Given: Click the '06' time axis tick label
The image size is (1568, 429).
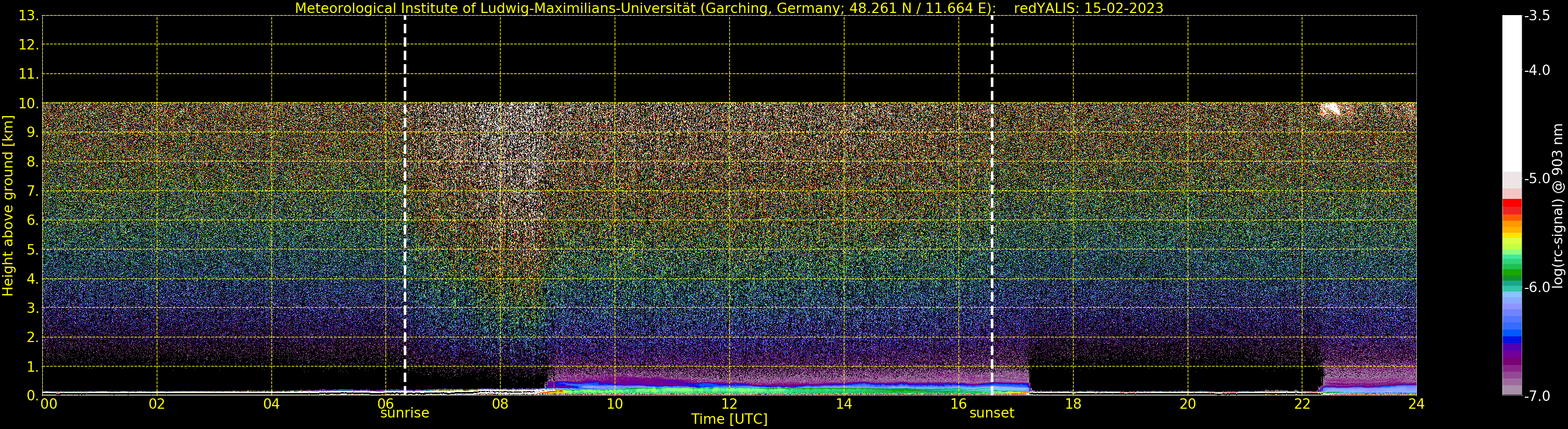Looking at the screenshot, I should (x=386, y=404).
